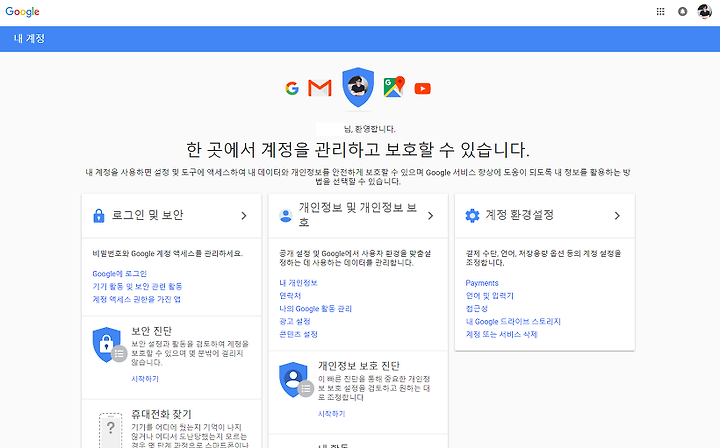Screen dimensions: 720x448
Task: Click the 휴대전화 찾기 card title
Action: [161, 414]
